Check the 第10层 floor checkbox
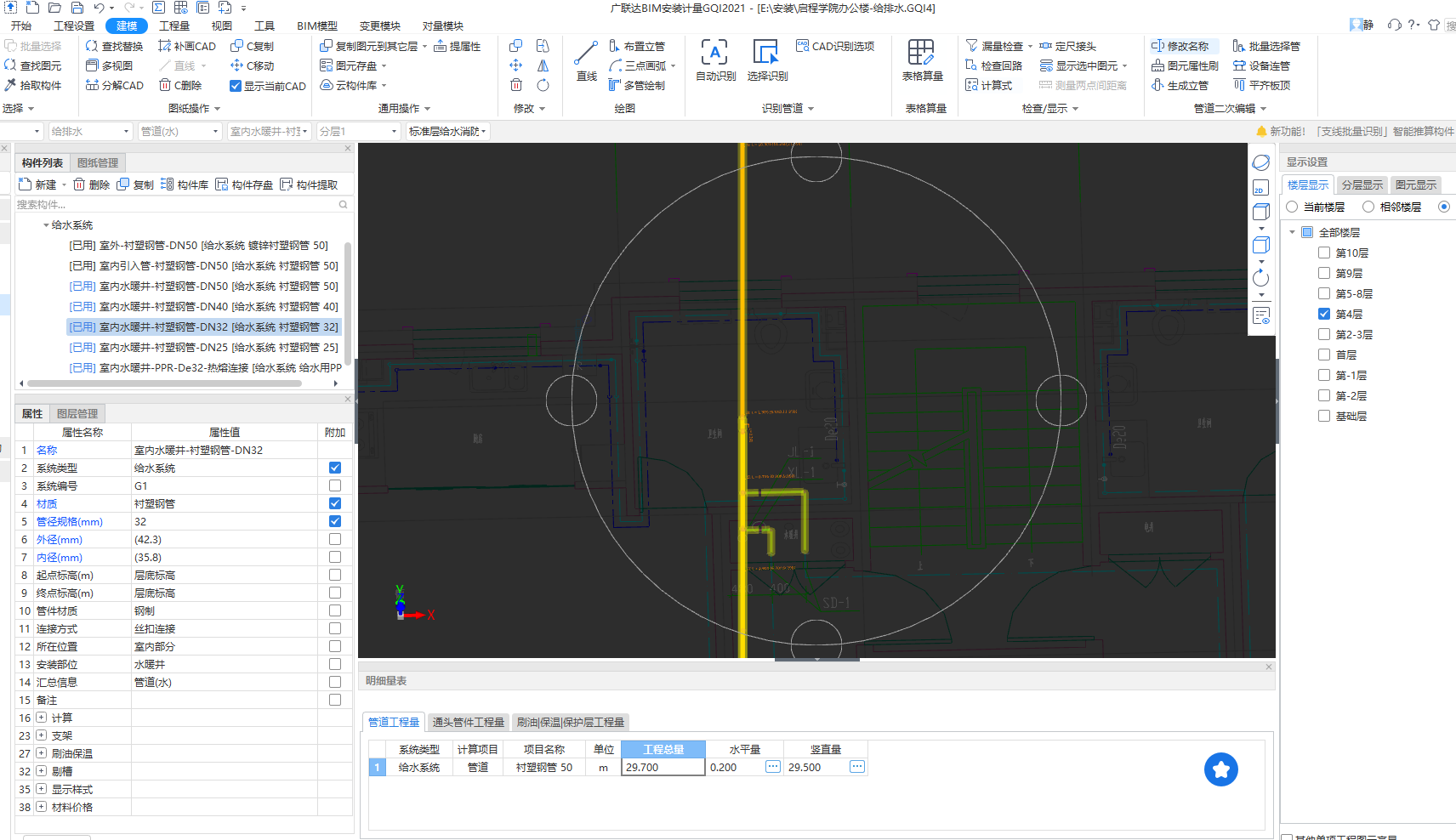Screen dimensions: 1456x840 1324,253
